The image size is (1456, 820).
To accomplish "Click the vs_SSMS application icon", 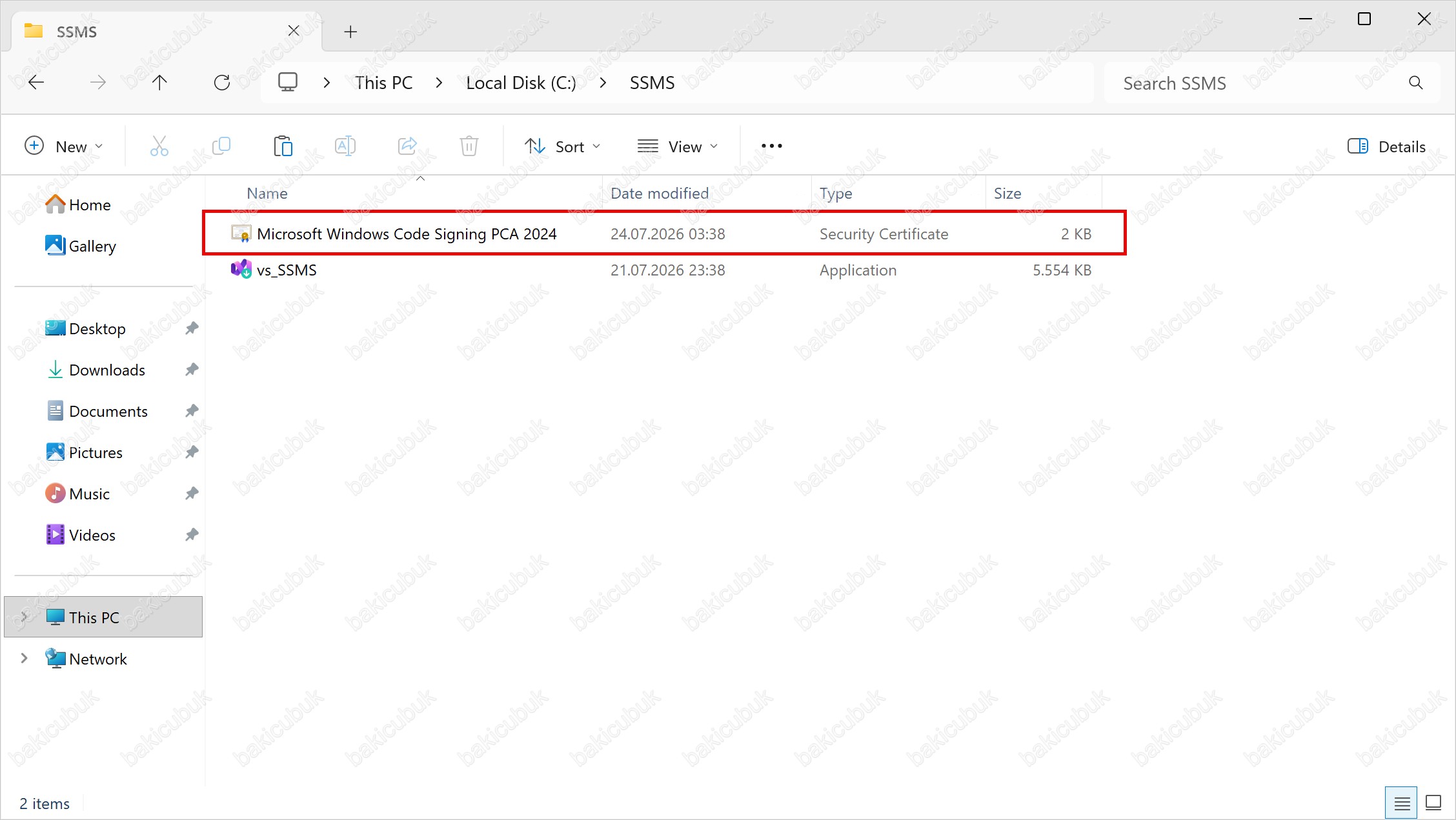I will pos(241,269).
